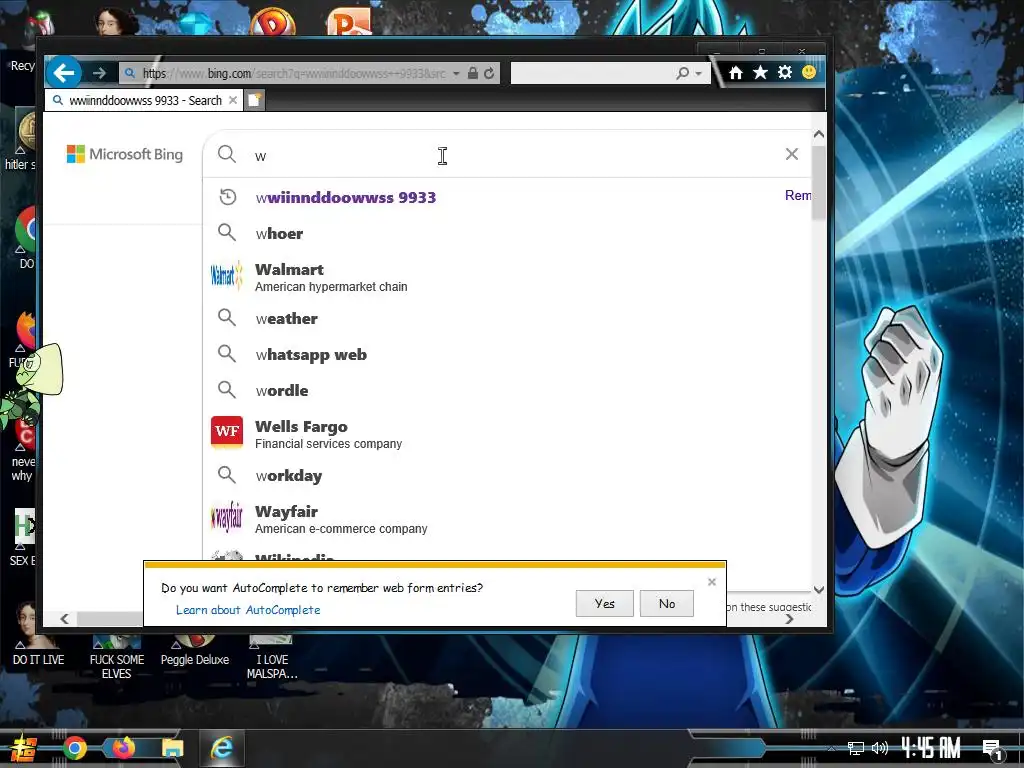Select the wordle suggestion
Screen dimensions: 1024x768
click(282, 391)
